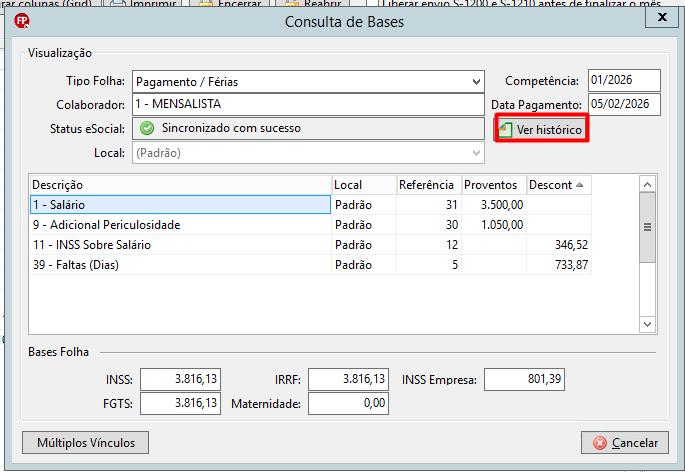Click the INSS base field 3.816,13
This screenshot has height=472, width=685.
[180, 379]
